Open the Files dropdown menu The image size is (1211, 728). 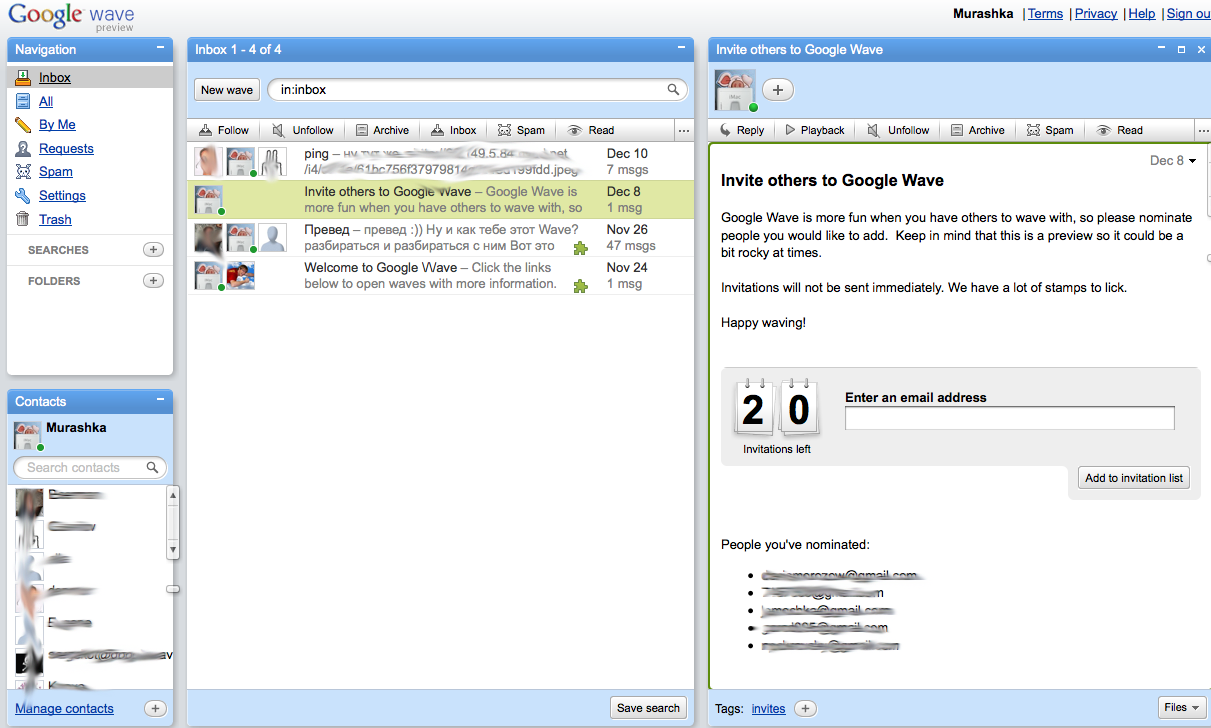pos(1182,707)
